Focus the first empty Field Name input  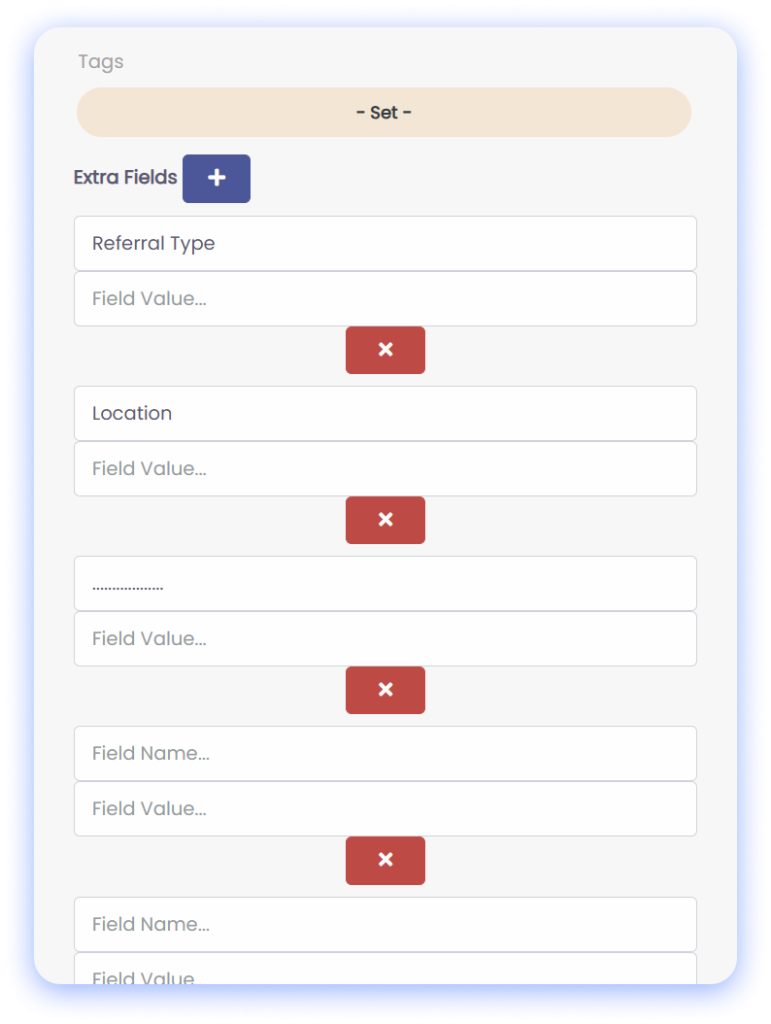(x=385, y=754)
